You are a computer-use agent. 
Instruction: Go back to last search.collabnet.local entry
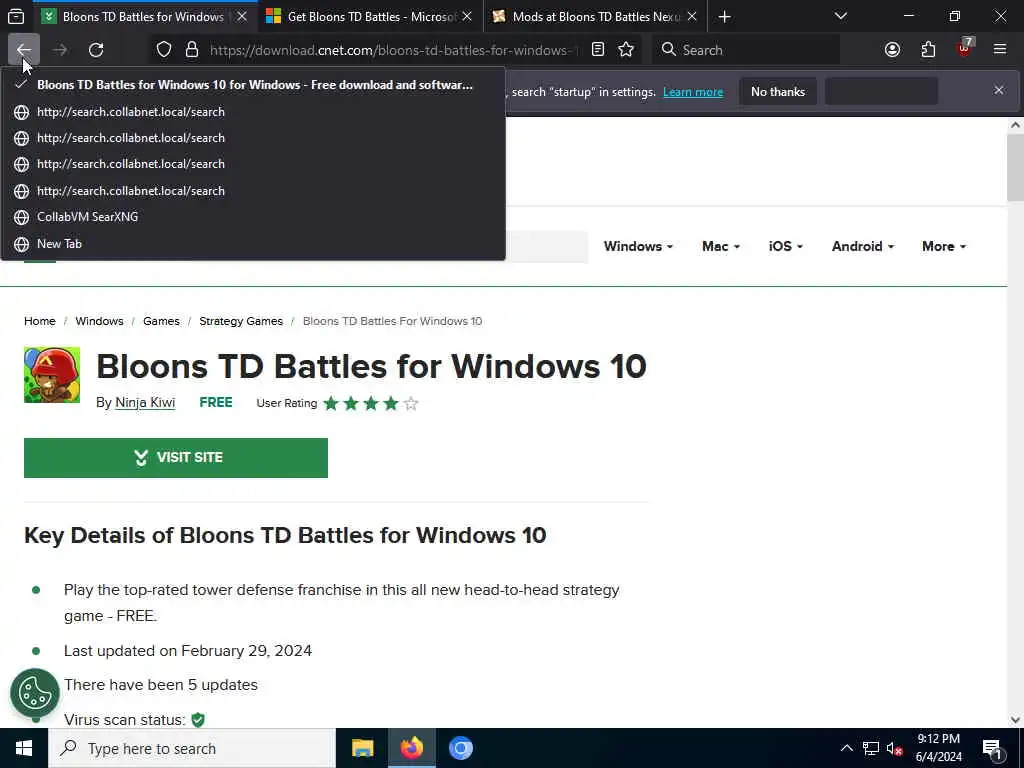[x=253, y=191]
